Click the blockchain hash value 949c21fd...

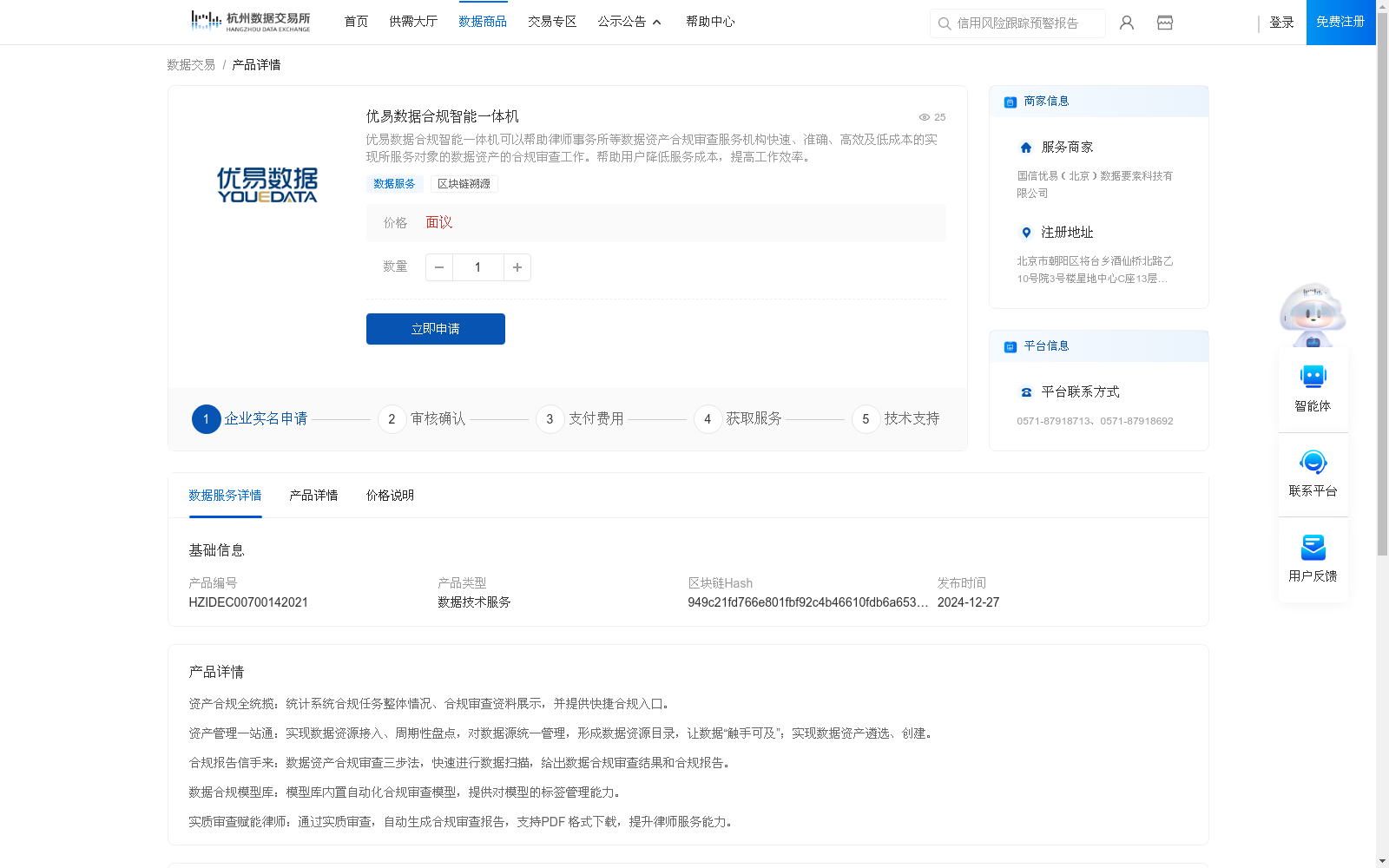tap(807, 602)
